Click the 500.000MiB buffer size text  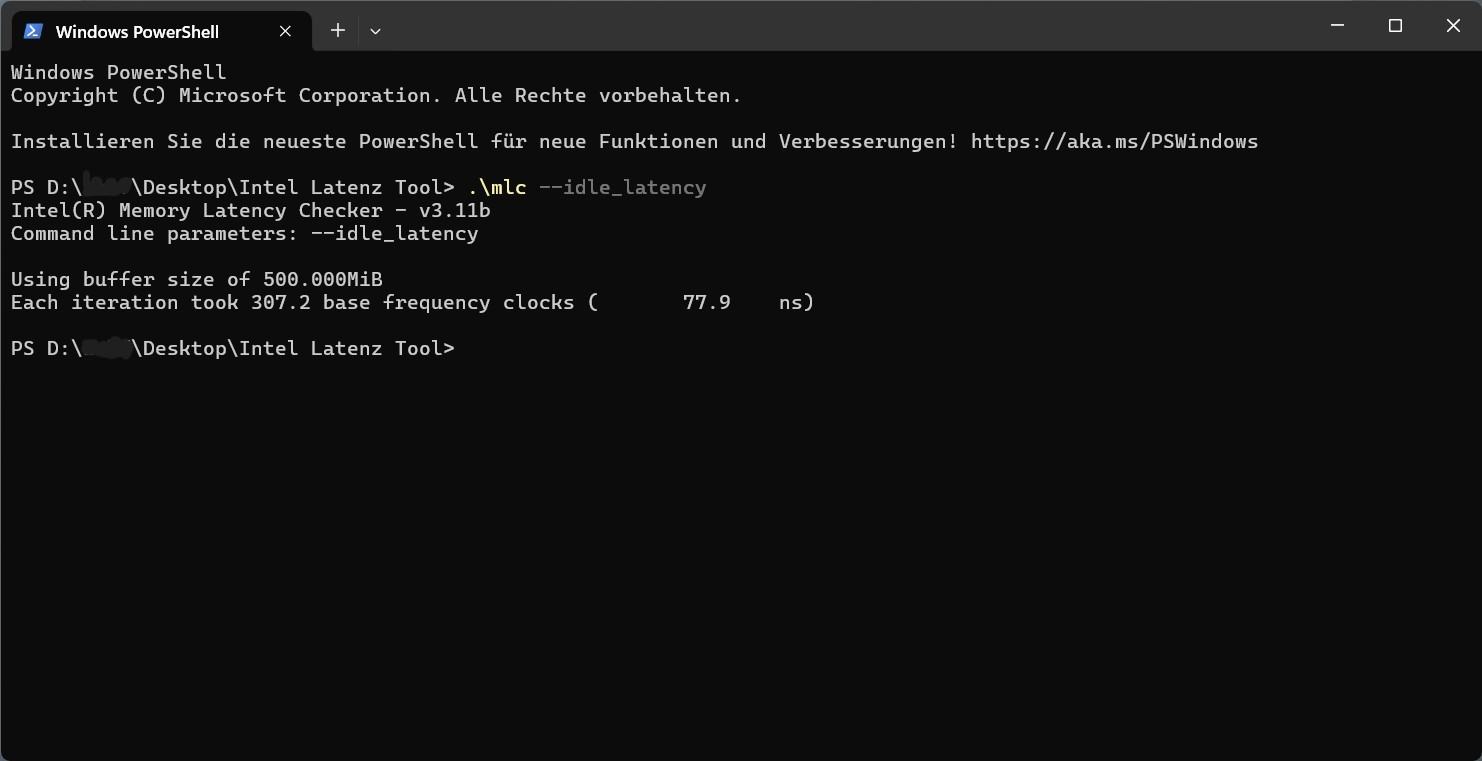(322, 280)
